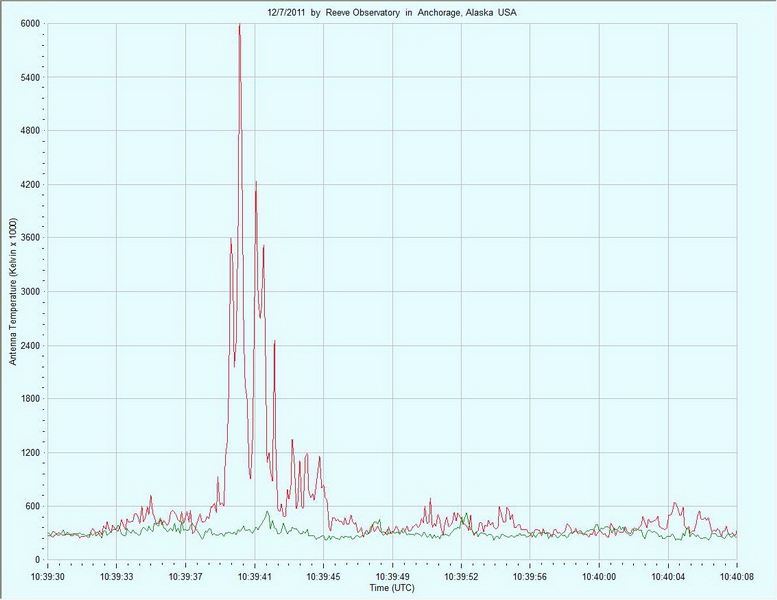Click the 10:40:00 time label
Viewport: 777px width, 600px height.
[x=599, y=577]
